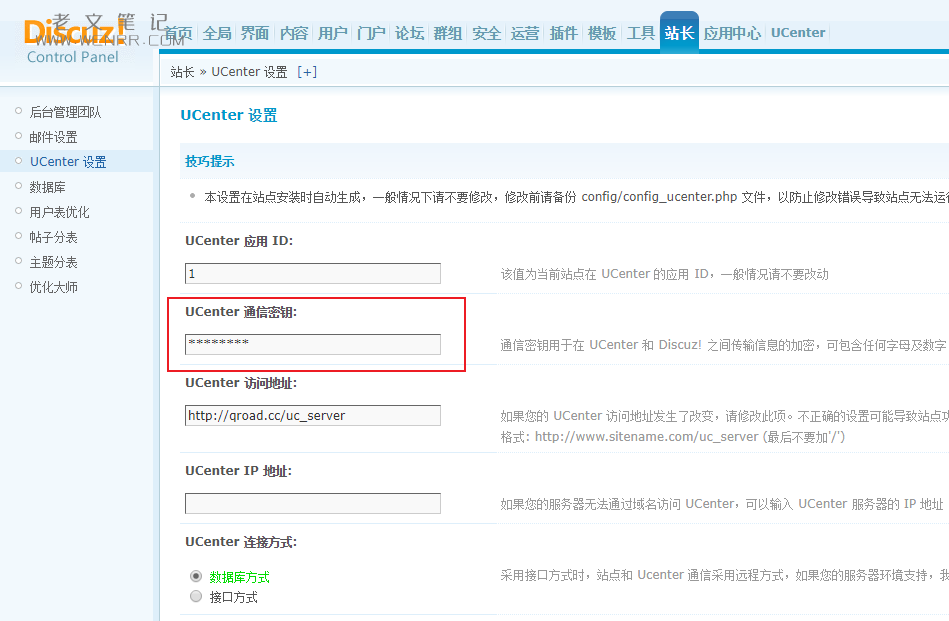Click the UCenter 应用 ID input field

point(313,274)
